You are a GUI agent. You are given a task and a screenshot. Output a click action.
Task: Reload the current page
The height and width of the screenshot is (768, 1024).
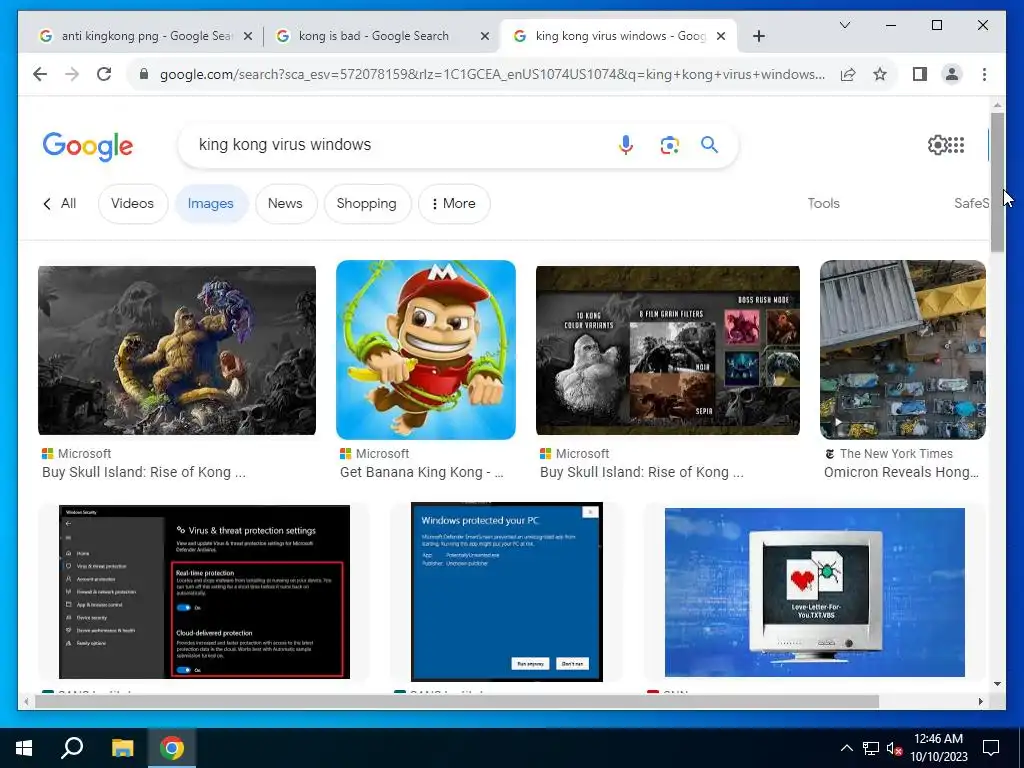tap(104, 74)
